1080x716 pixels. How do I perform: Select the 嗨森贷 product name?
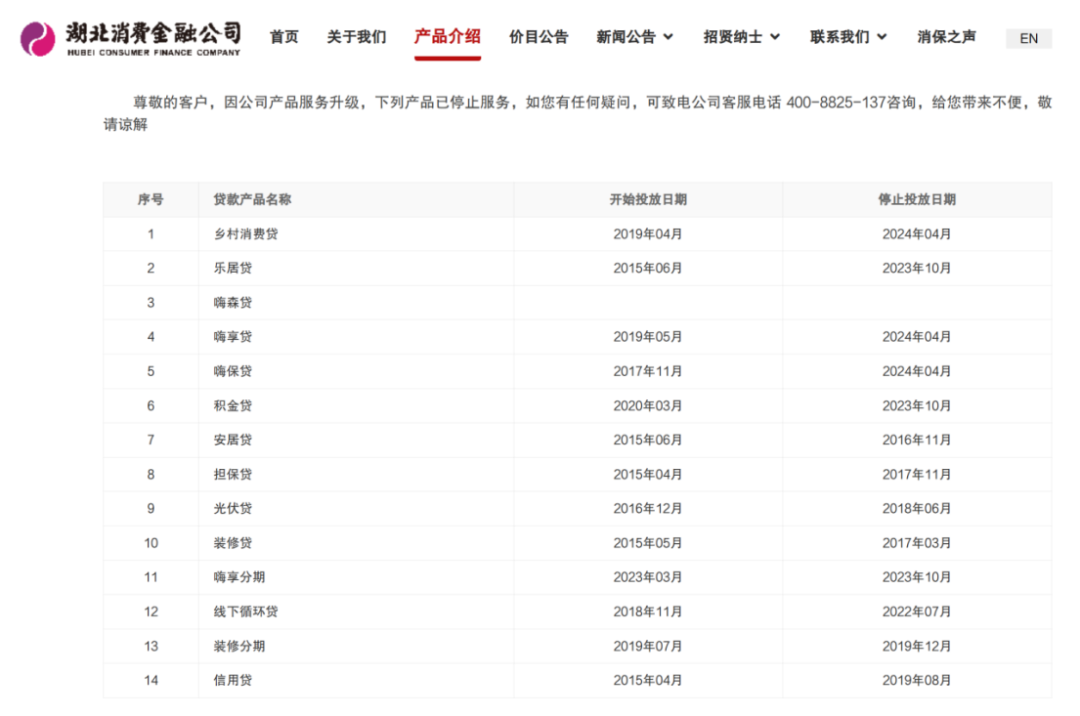pos(233,303)
